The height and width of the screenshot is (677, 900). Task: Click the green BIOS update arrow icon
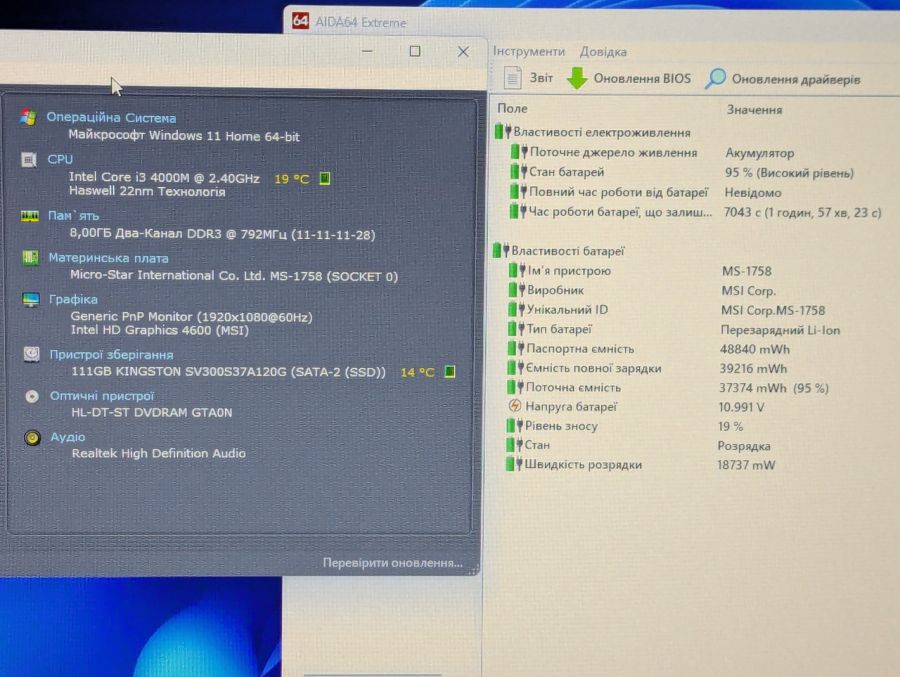click(x=577, y=78)
